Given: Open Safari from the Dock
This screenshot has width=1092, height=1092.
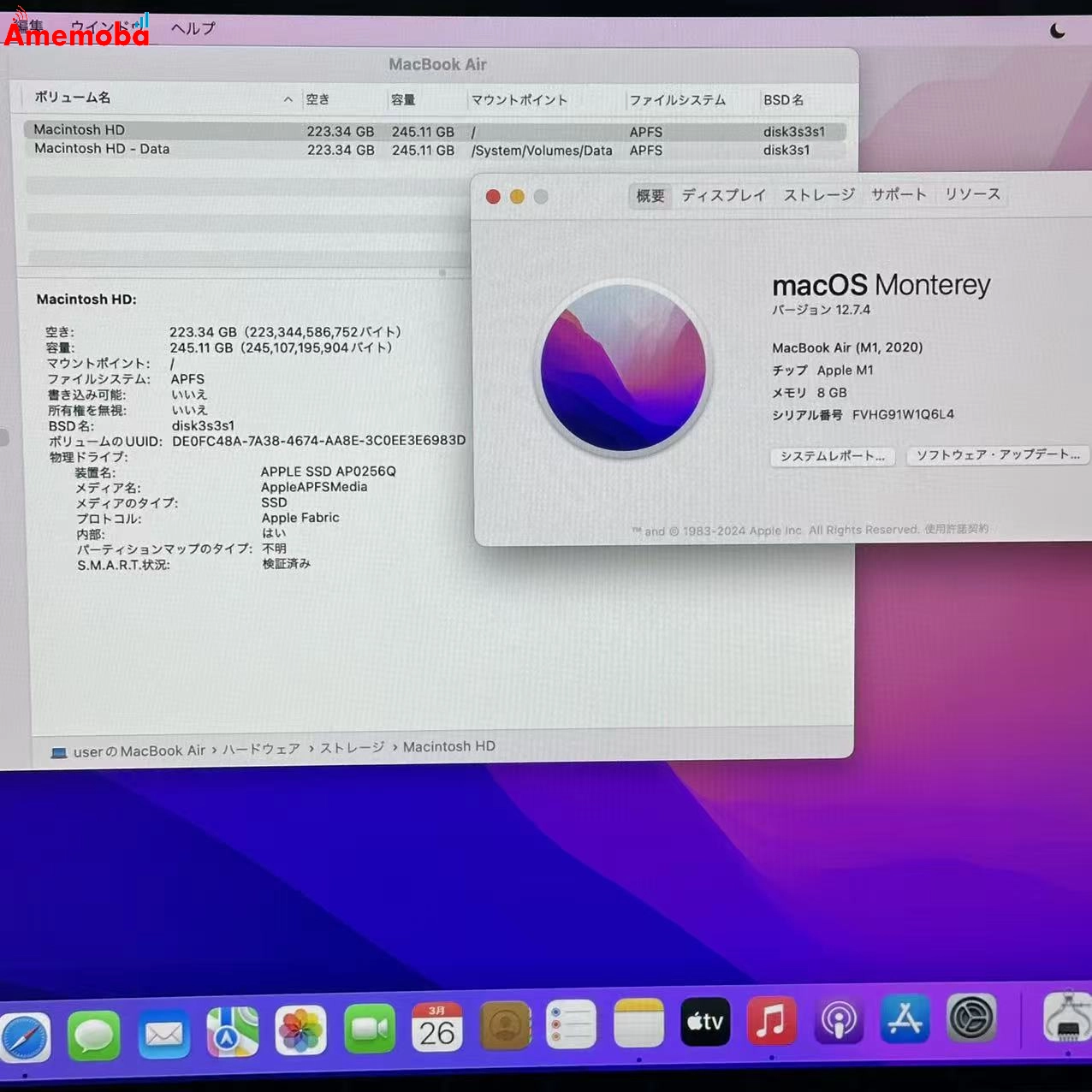Looking at the screenshot, I should 27,1037.
